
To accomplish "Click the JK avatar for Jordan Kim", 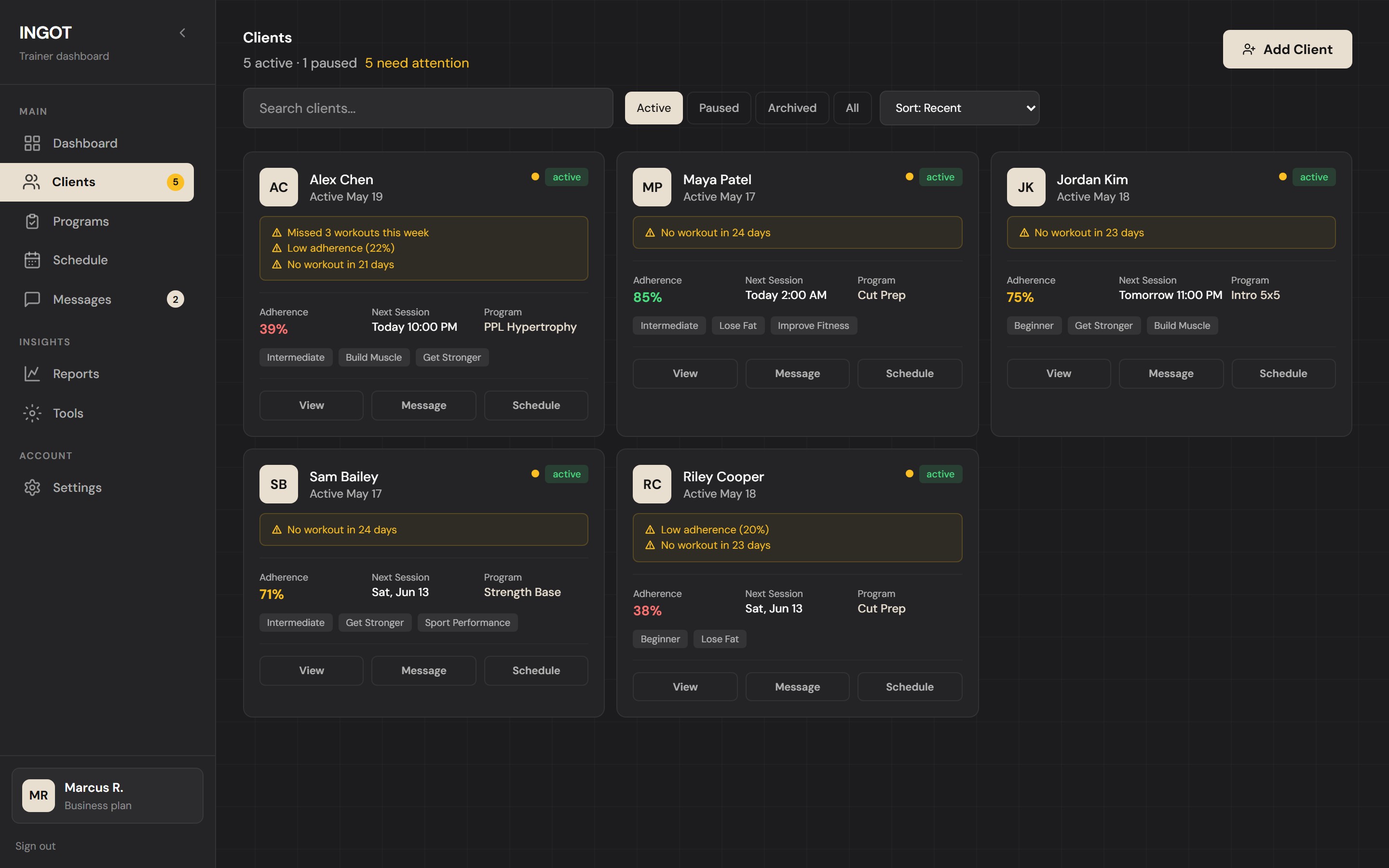I will tap(1026, 187).
